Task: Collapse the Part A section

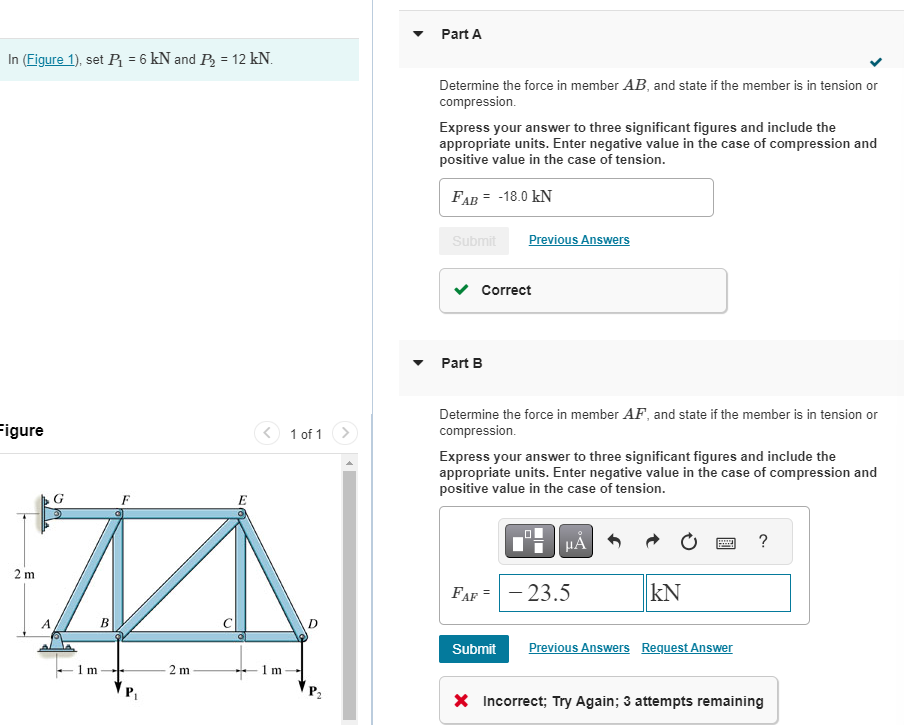Action: pyautogui.click(x=417, y=34)
